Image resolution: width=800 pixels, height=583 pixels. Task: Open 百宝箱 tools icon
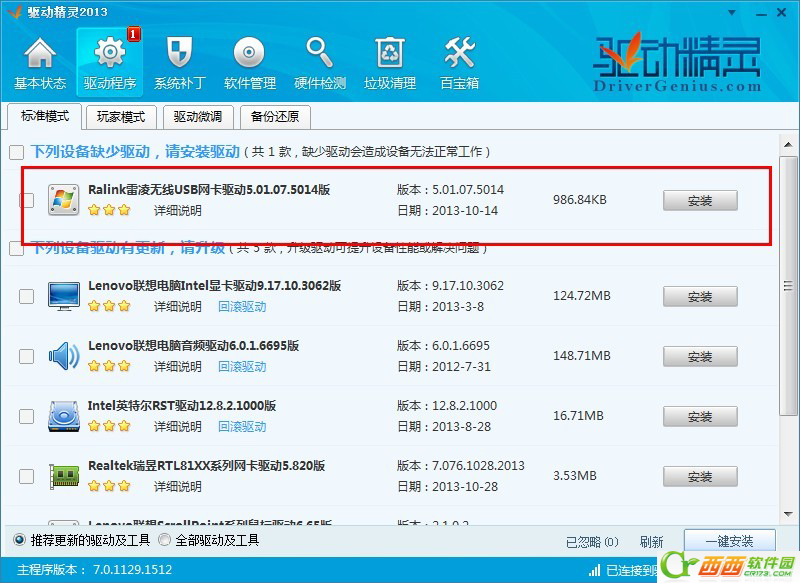pyautogui.click(x=459, y=53)
